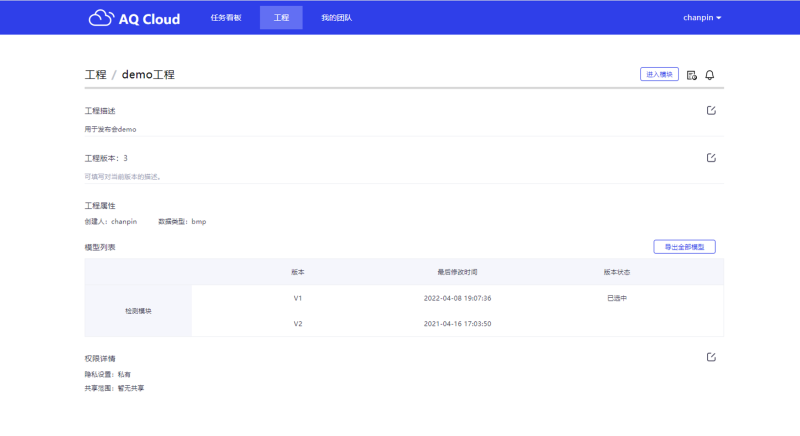Image resolution: width=800 pixels, height=436 pixels.
Task: Click the 导出全部模型 button
Action: [684, 247]
